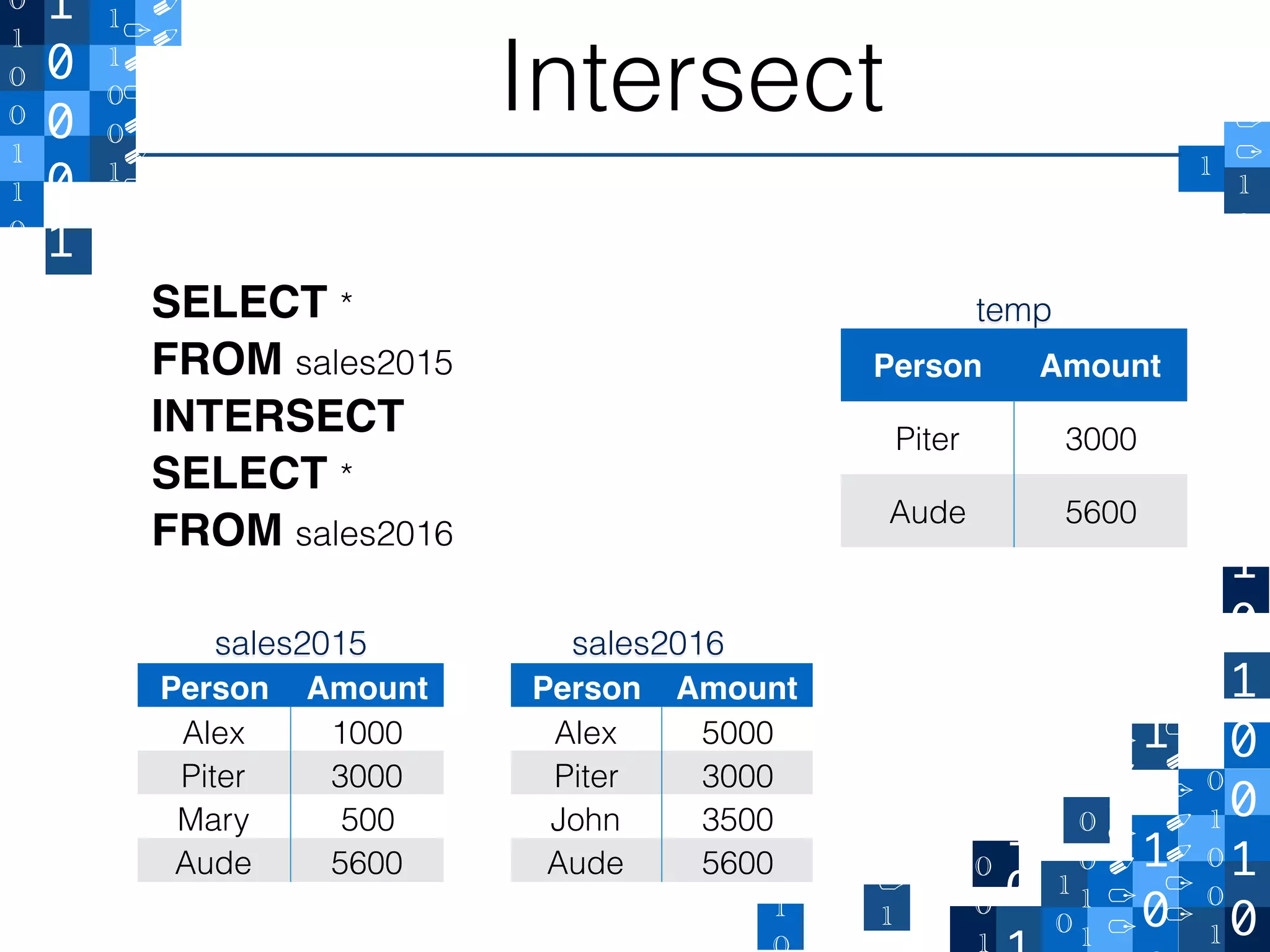This screenshot has height=952, width=1270.
Task: Select the Alex 1000 amount in sales2015
Action: tap(367, 732)
